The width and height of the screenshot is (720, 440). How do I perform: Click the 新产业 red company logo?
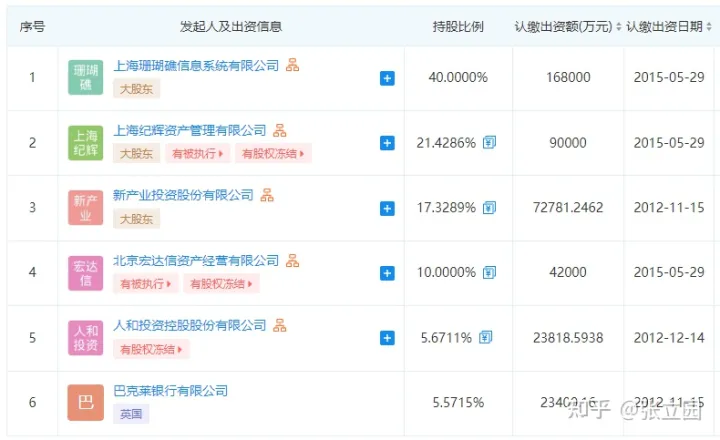pyautogui.click(x=86, y=208)
